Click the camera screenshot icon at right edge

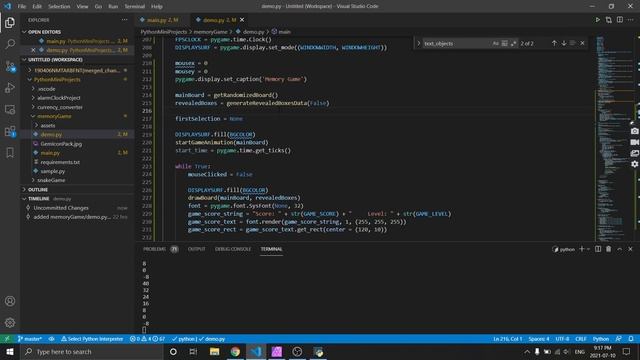[x=634, y=131]
